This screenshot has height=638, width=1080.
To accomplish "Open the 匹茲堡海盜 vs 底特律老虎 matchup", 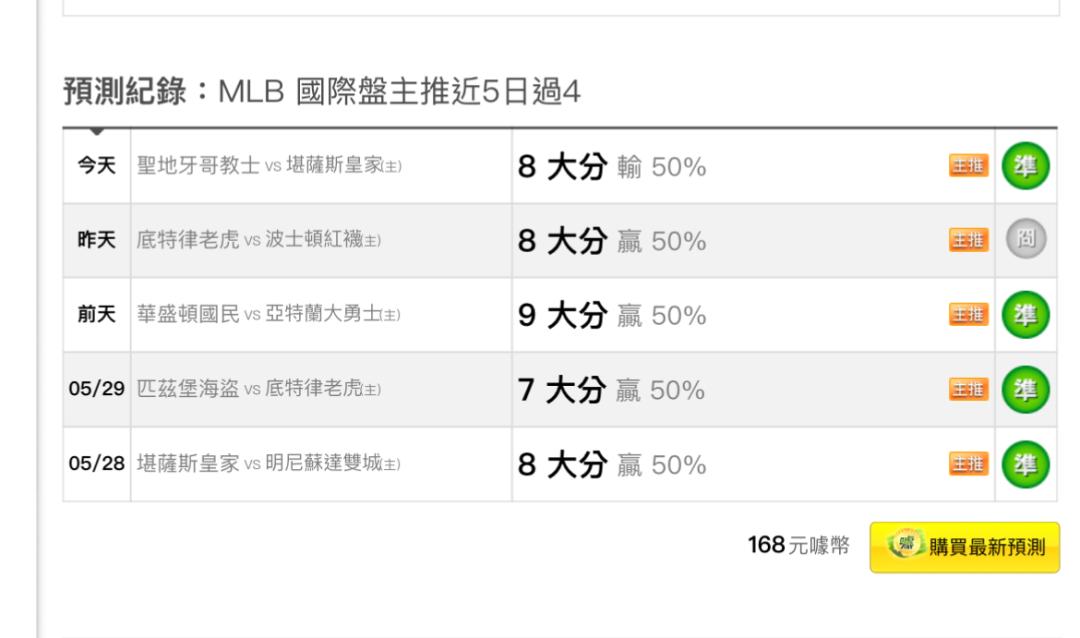I will (x=258, y=389).
